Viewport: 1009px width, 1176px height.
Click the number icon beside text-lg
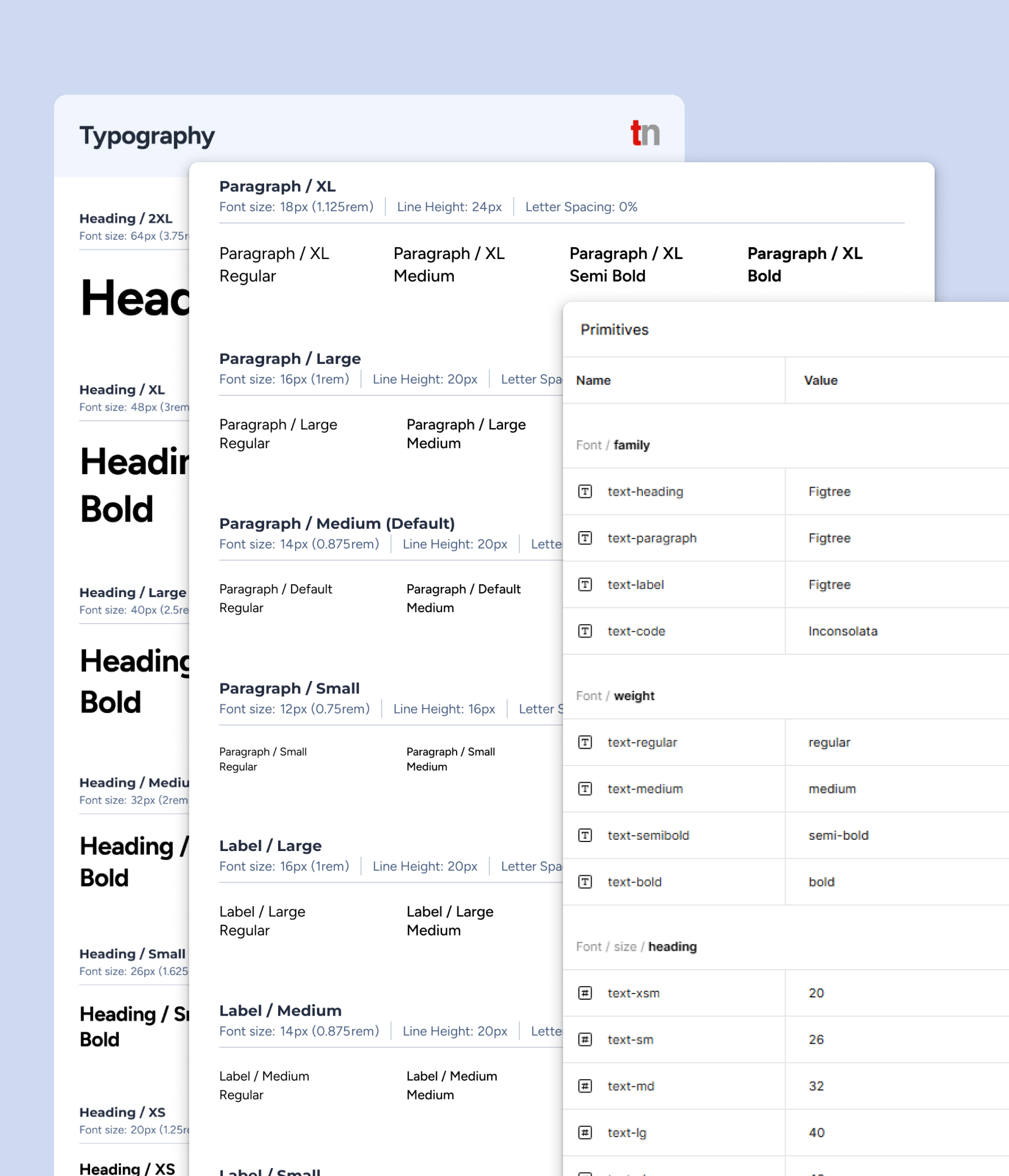[585, 1132]
